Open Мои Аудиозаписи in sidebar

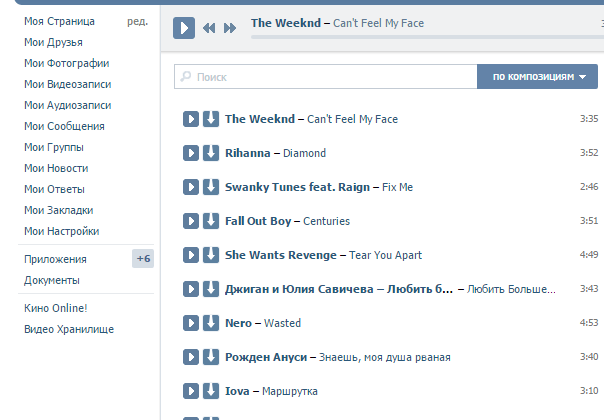(x=67, y=105)
